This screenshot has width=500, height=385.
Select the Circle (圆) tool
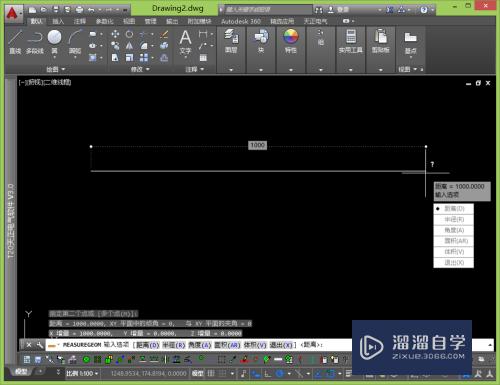pos(54,42)
